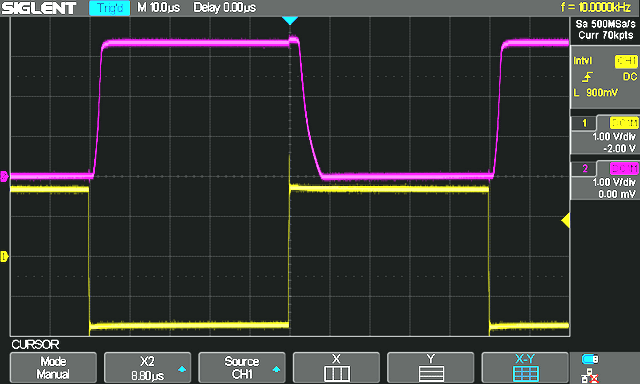Viewport: 640px width, 384px height.
Task: Click the 8.80µs cursor value
Action: pos(147,376)
